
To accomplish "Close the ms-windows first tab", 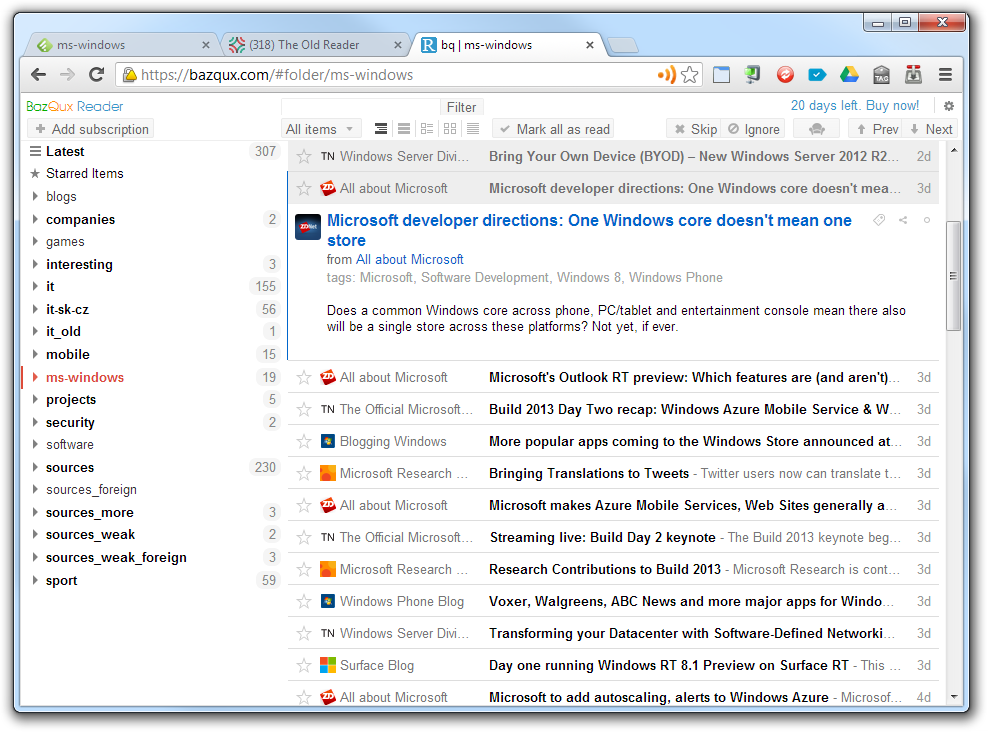I will (x=205, y=45).
